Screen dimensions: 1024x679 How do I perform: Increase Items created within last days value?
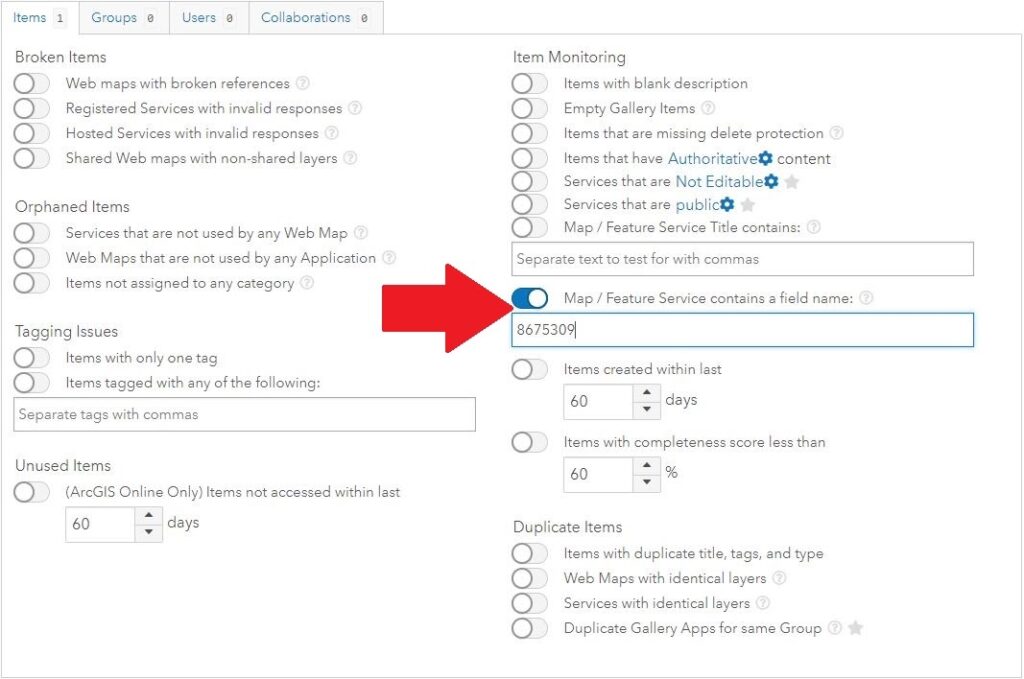[648, 393]
